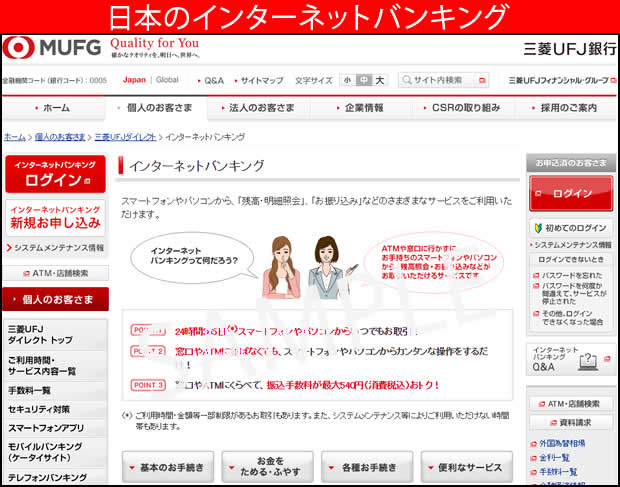Image resolution: width=620 pixels, height=487 pixels.
Task: Click the left red ログイン button
Action: (55, 174)
